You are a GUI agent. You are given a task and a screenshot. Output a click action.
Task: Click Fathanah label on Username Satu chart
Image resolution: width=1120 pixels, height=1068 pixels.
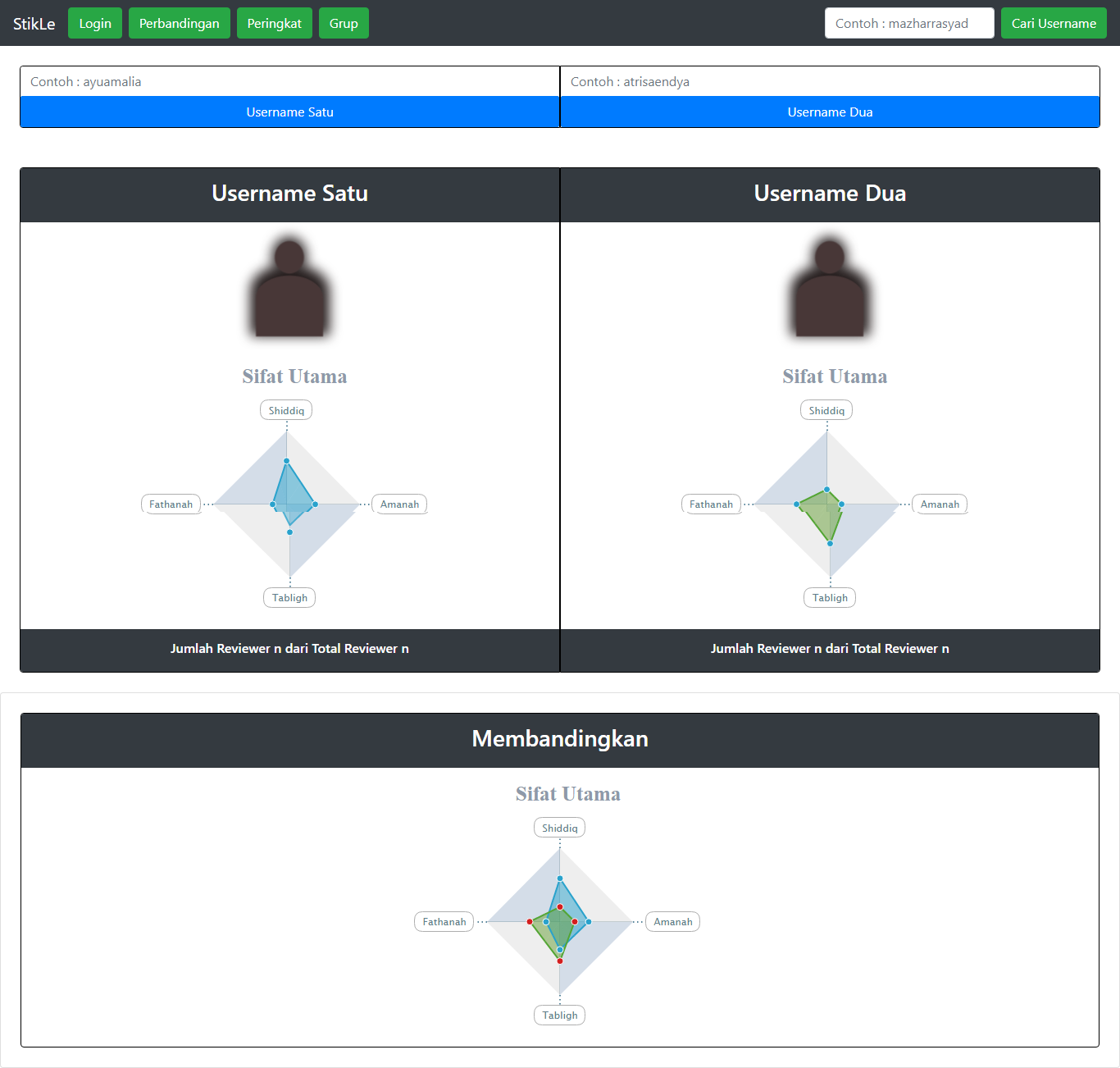pyautogui.click(x=171, y=504)
